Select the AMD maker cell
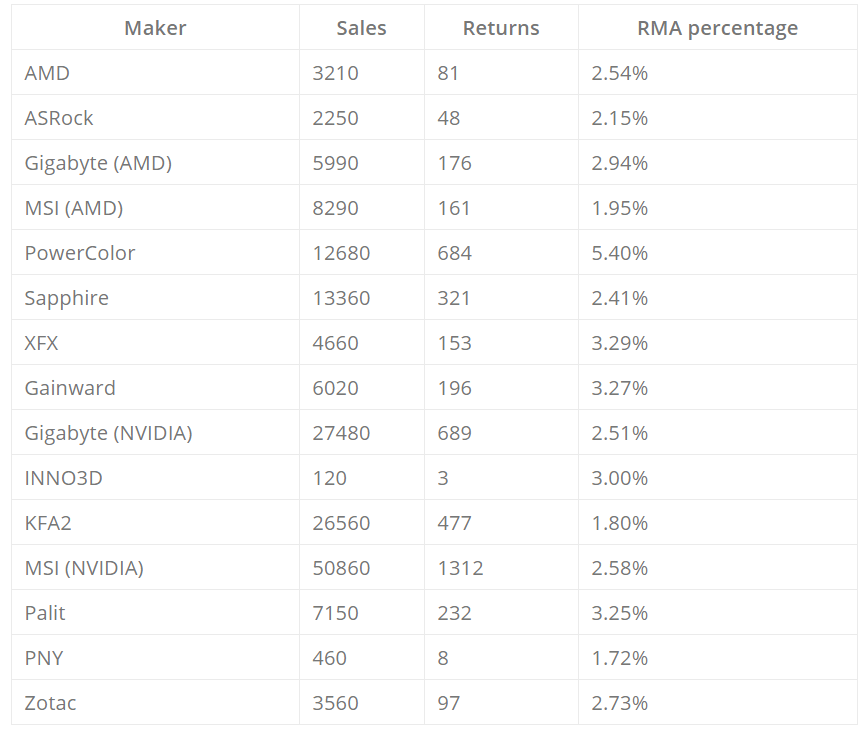 47,73
